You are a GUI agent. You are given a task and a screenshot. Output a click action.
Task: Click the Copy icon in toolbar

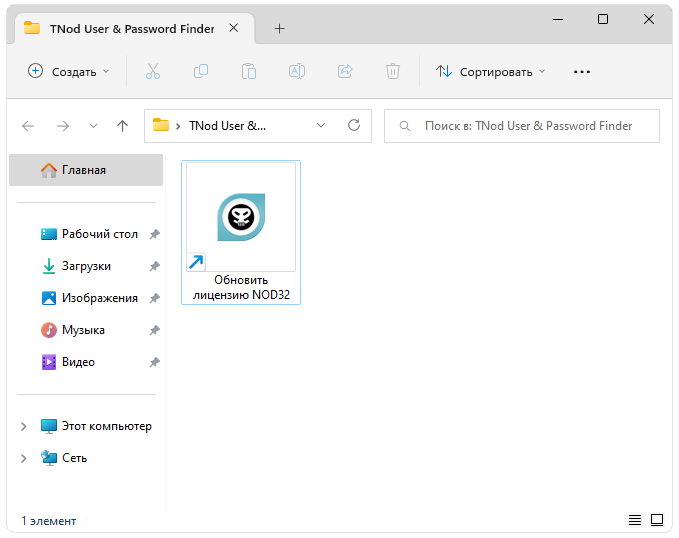click(x=200, y=71)
